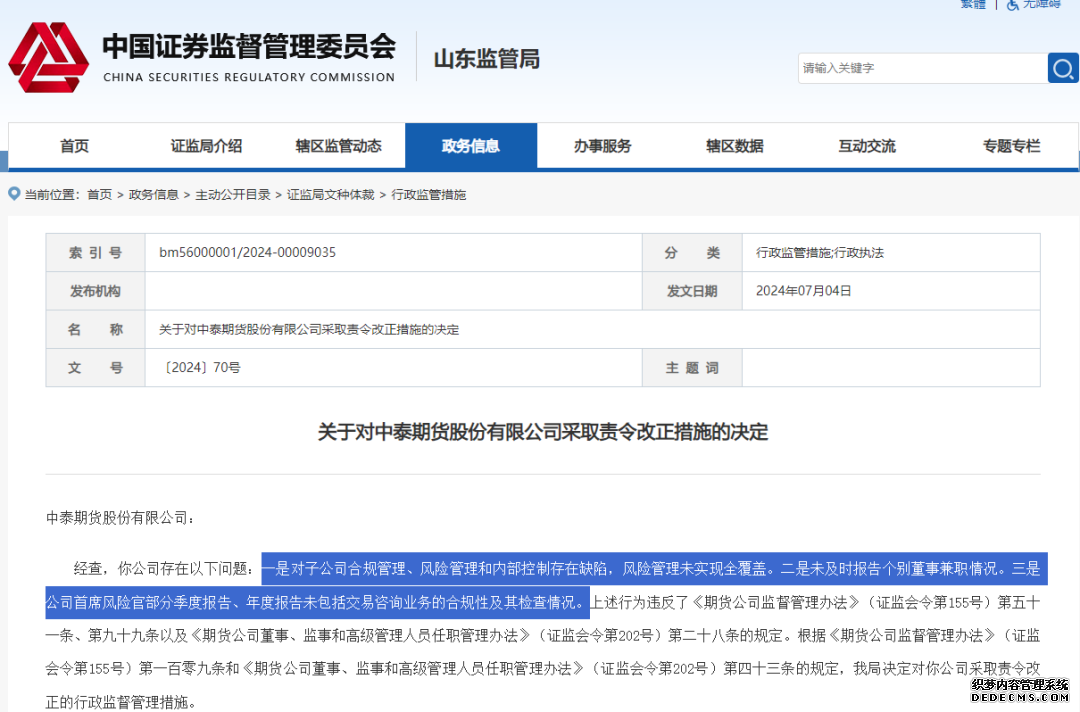Image resolution: width=1080 pixels, height=712 pixels.
Task: Switch to the 互动交流 tab
Action: [867, 146]
